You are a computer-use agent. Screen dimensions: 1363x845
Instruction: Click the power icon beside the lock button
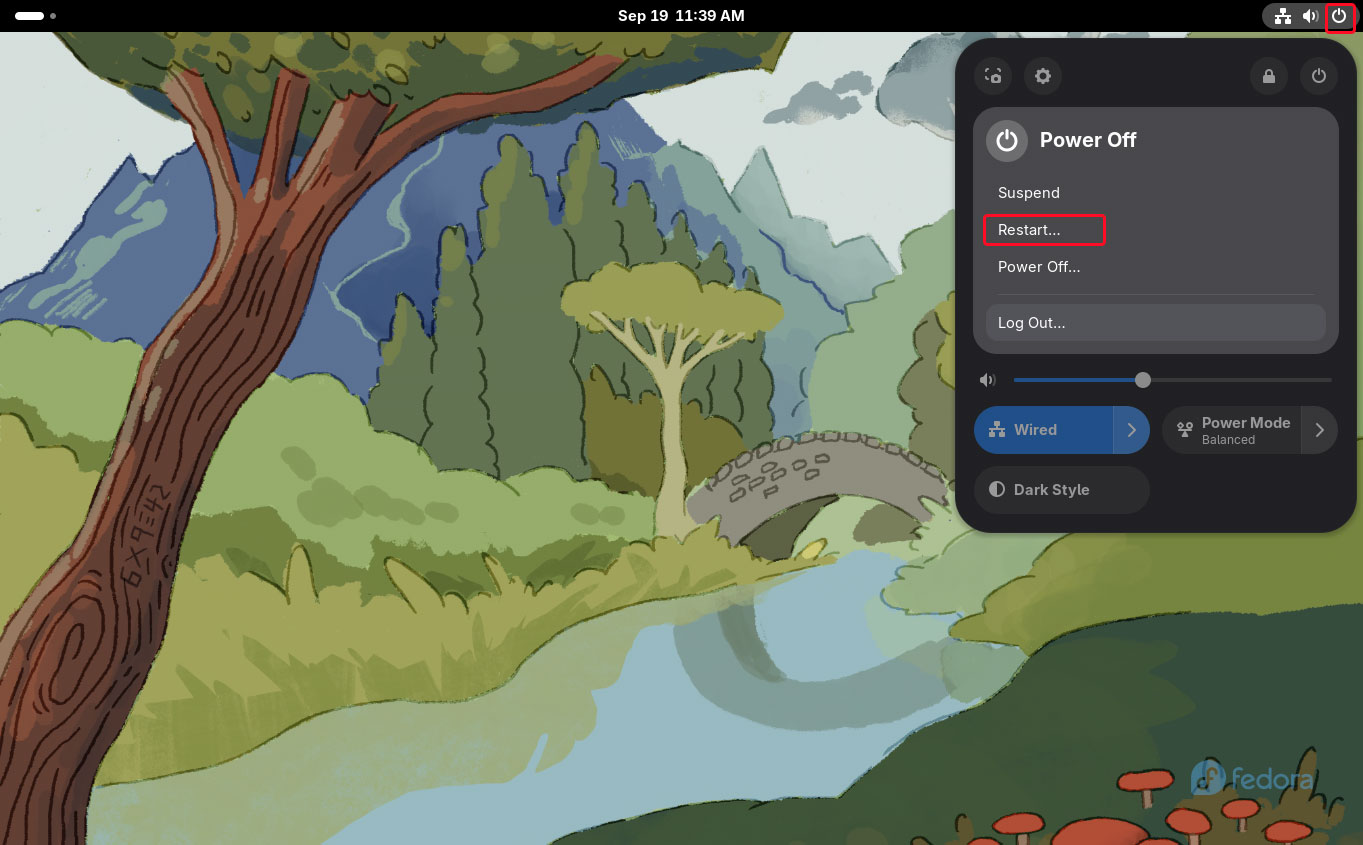pos(1319,76)
